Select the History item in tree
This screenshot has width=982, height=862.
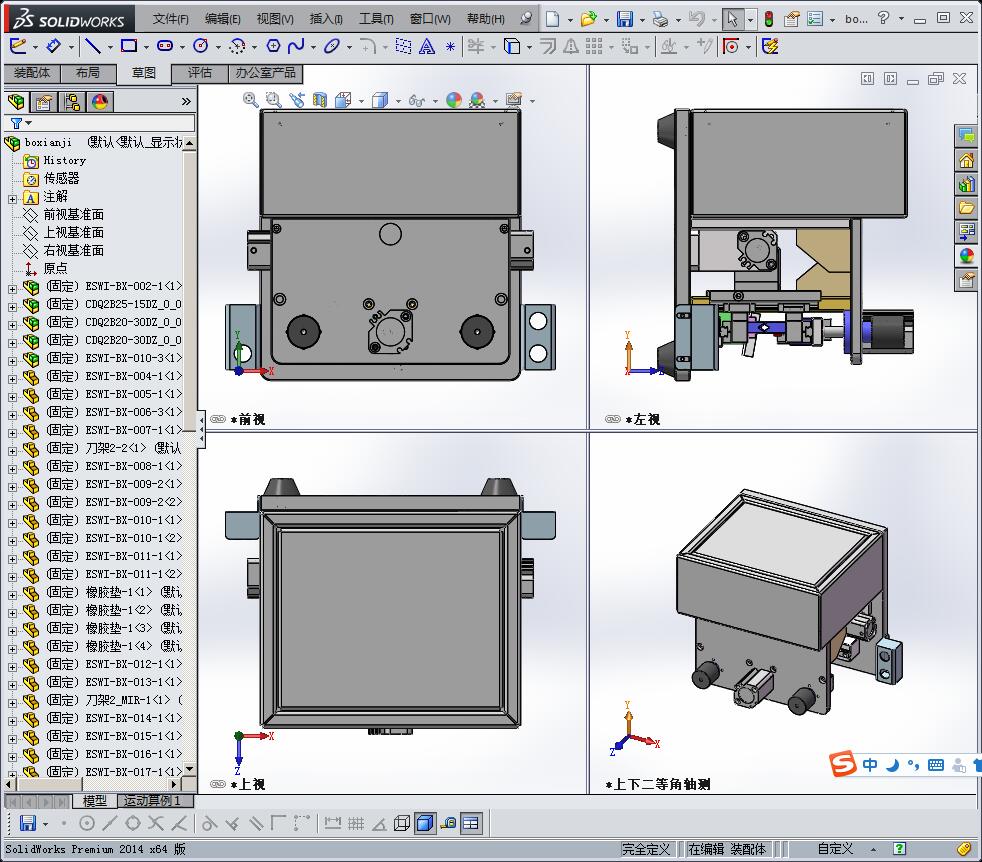coord(65,160)
